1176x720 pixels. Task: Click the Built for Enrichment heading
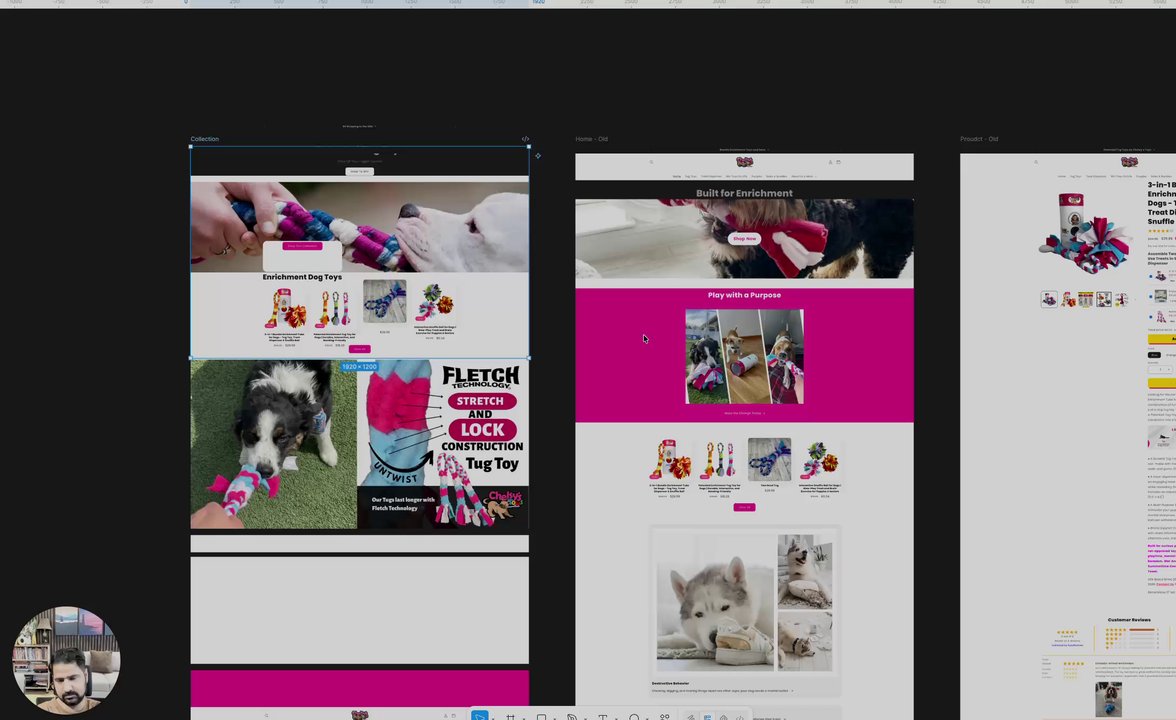pyautogui.click(x=744, y=193)
